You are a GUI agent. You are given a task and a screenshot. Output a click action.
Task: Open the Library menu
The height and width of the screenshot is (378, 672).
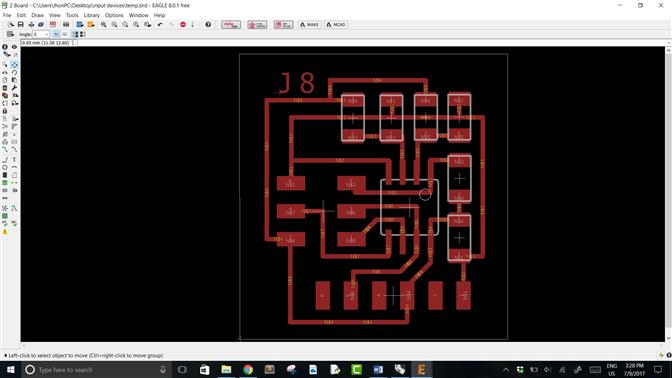(x=91, y=15)
